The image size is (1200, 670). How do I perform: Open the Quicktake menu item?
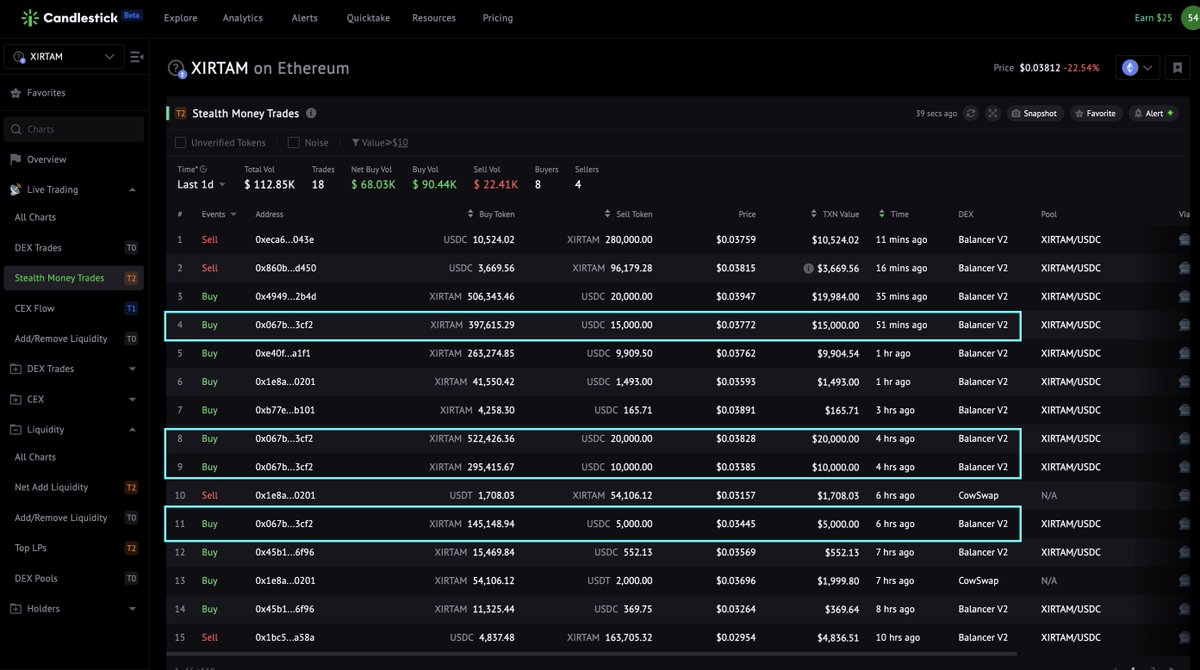pyautogui.click(x=368, y=18)
